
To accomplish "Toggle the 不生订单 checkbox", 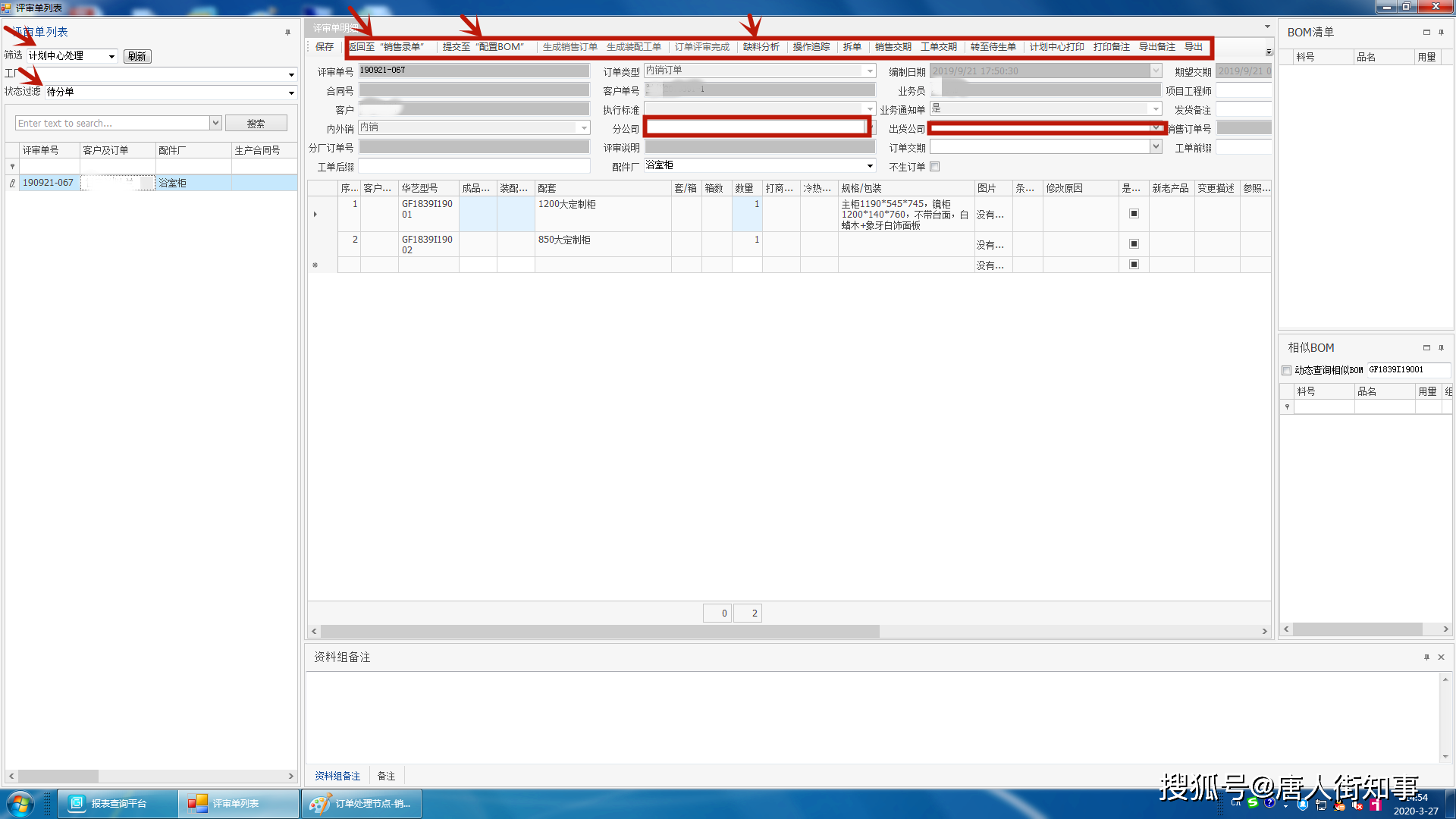I will [935, 167].
